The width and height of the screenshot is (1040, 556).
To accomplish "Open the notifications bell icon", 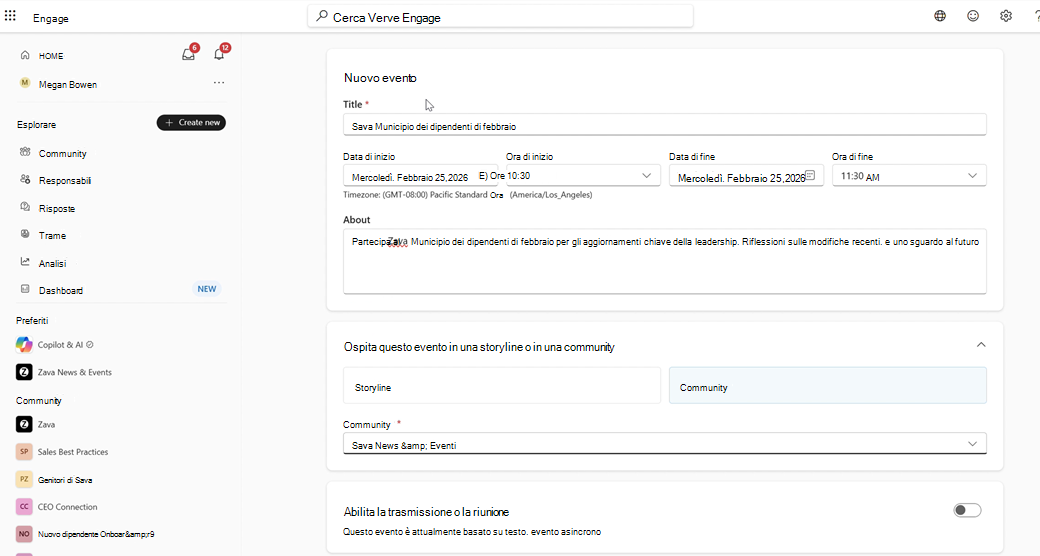I will coord(220,54).
